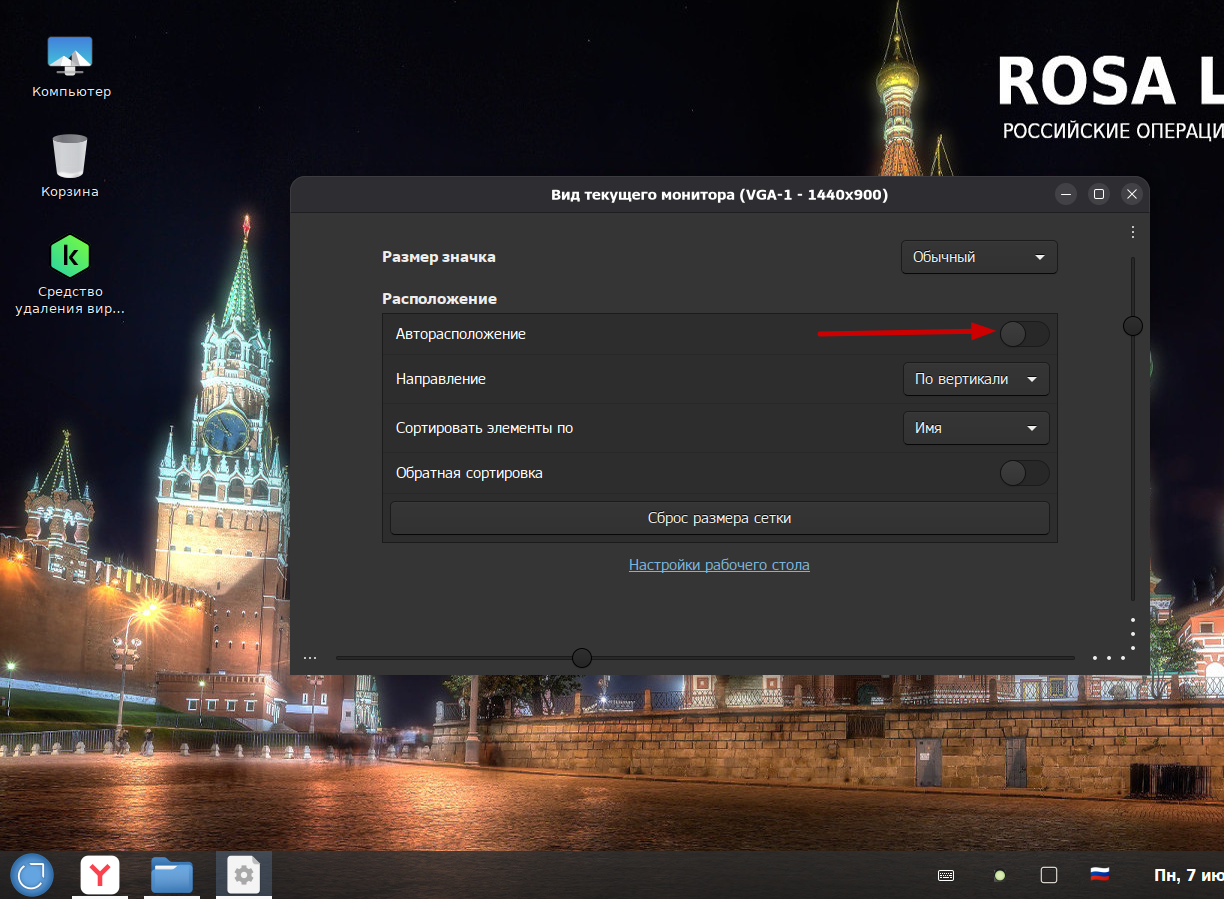Click the desktop window square icon in tray
The width and height of the screenshot is (1224, 899).
(1048, 875)
